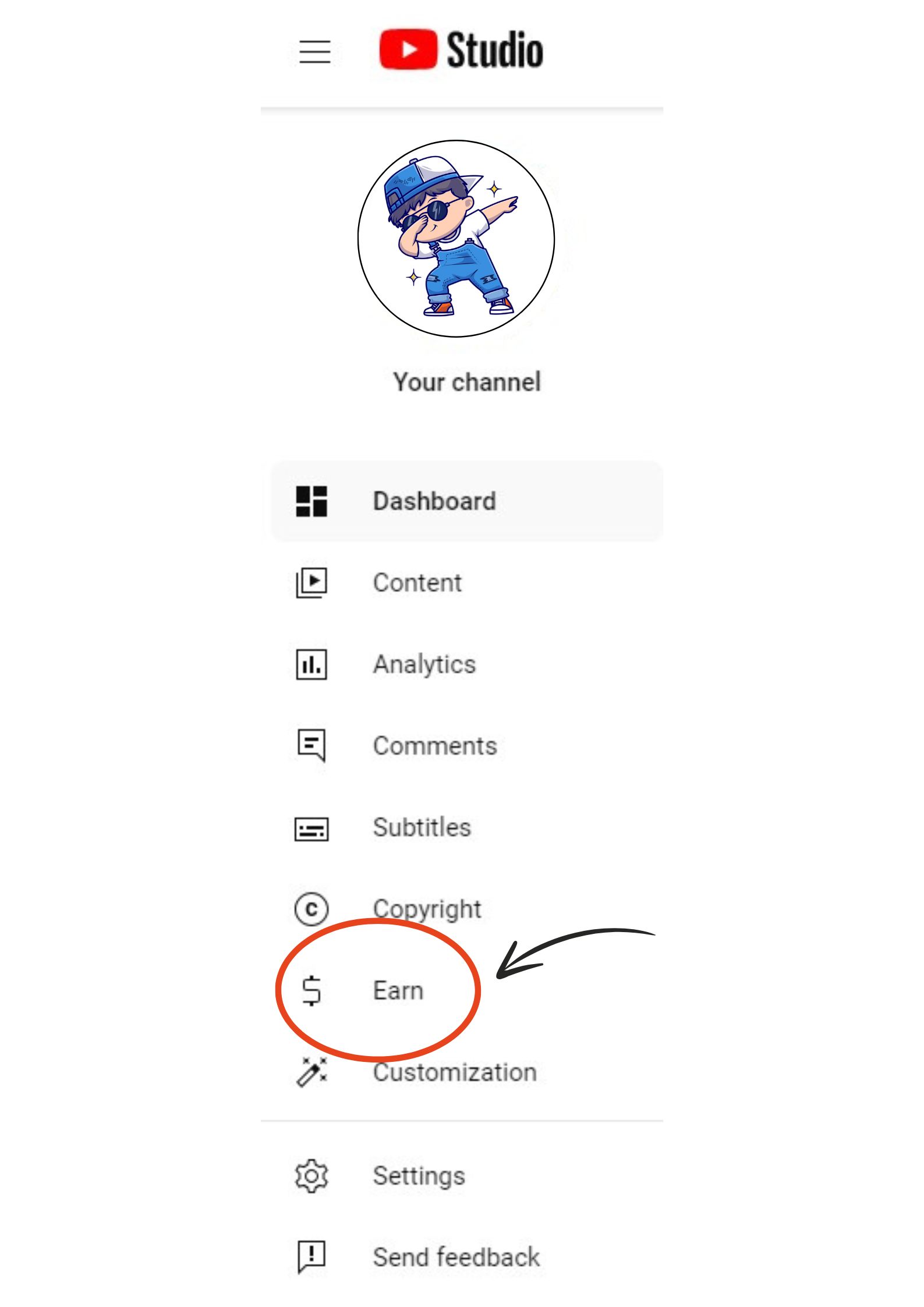
Task: Click the Subtitles icon
Action: click(x=311, y=827)
